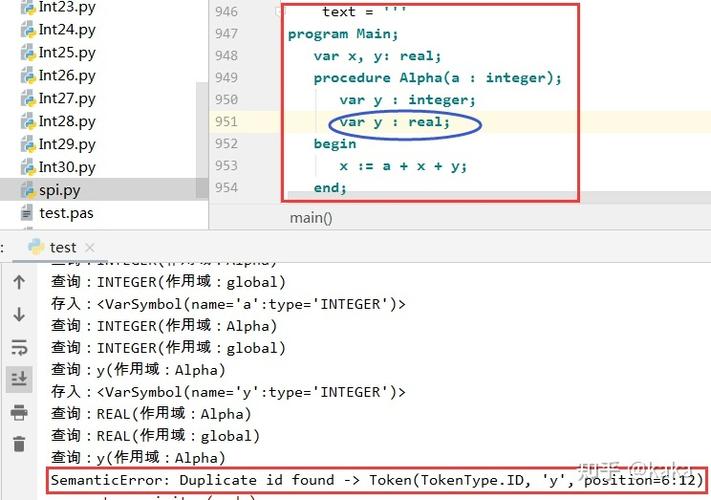
Task: Click Python file icon of spi.py
Action: [x=28, y=190]
